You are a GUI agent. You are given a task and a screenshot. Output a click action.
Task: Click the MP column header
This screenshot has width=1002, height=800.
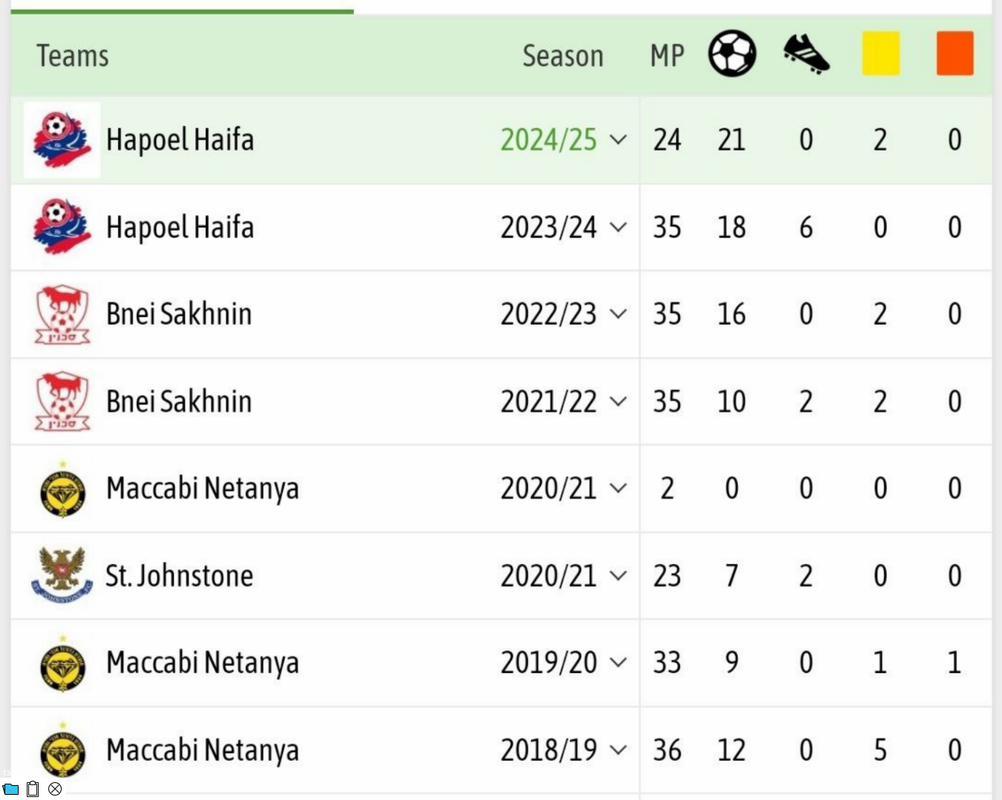click(x=667, y=56)
